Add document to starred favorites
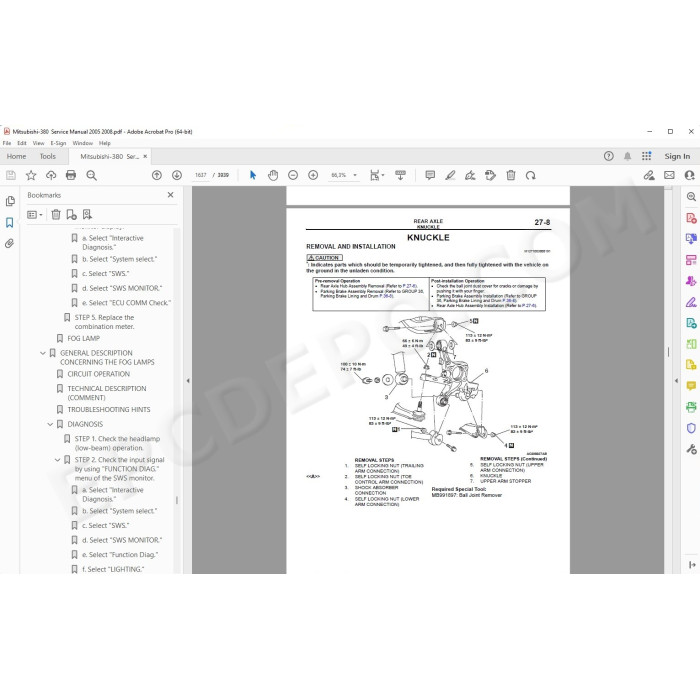Screen dimensions: 700x700 [31, 175]
